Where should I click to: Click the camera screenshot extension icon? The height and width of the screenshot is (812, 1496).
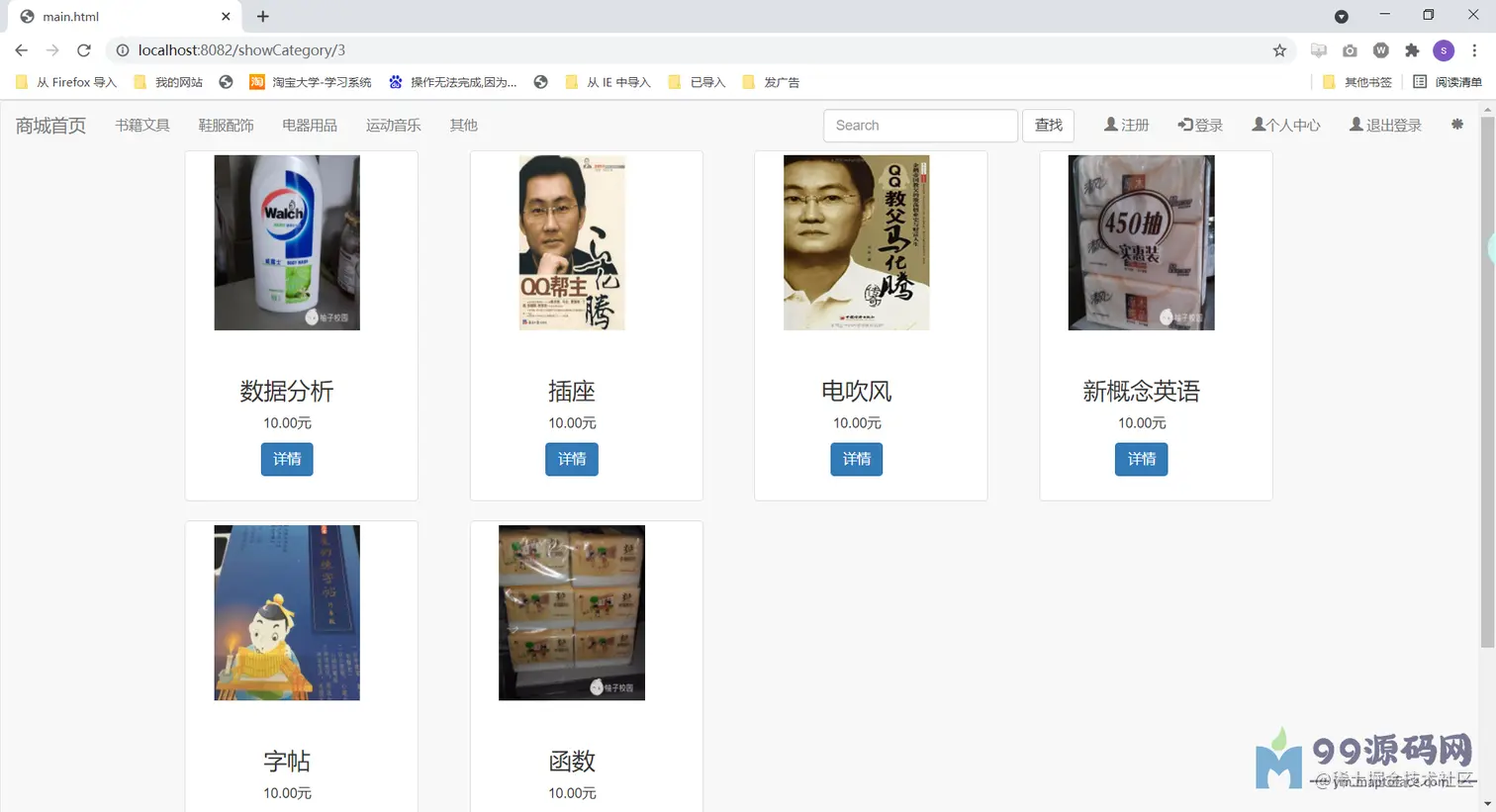tap(1350, 50)
